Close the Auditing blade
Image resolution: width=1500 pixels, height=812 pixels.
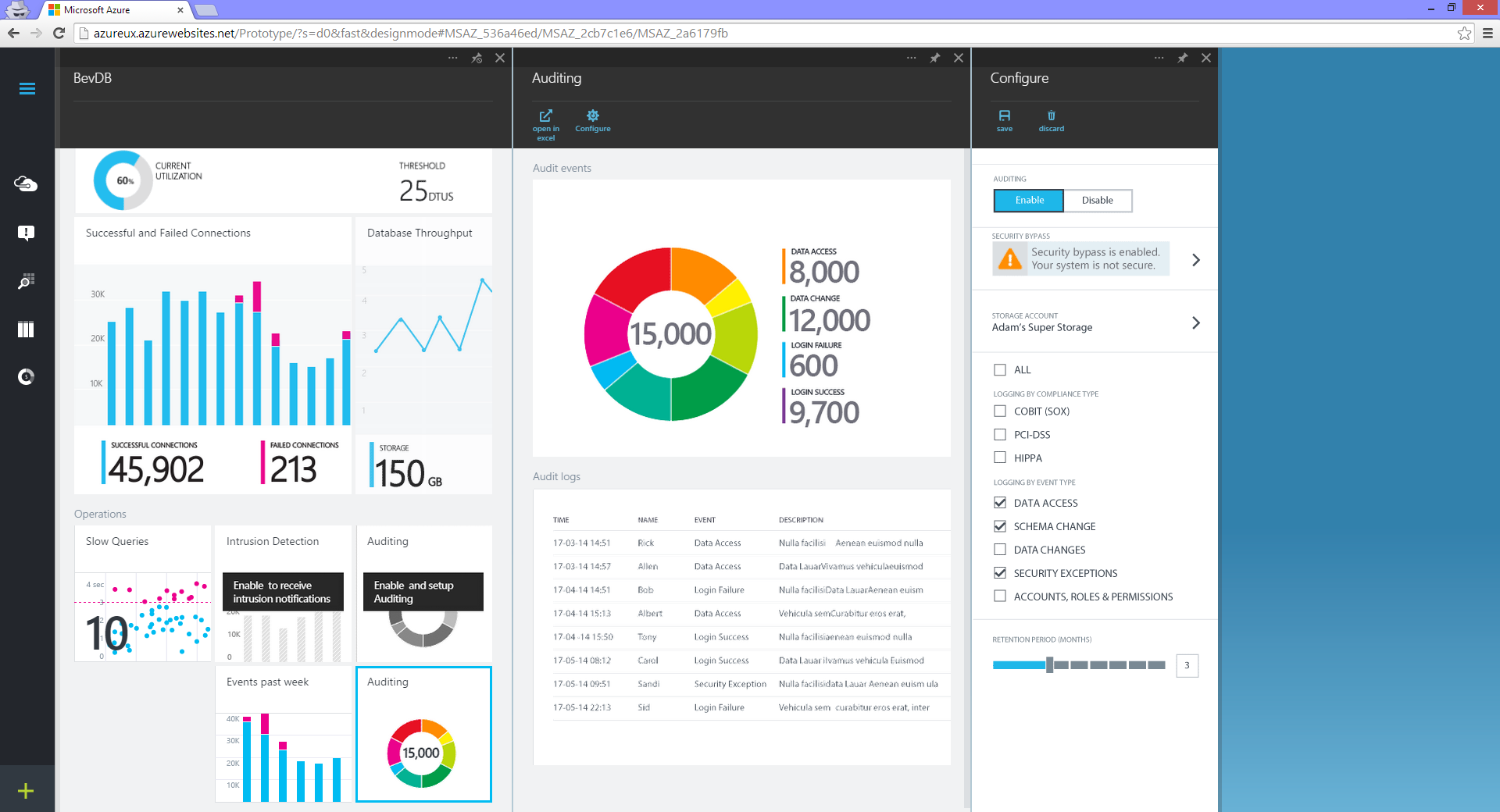pyautogui.click(x=959, y=58)
